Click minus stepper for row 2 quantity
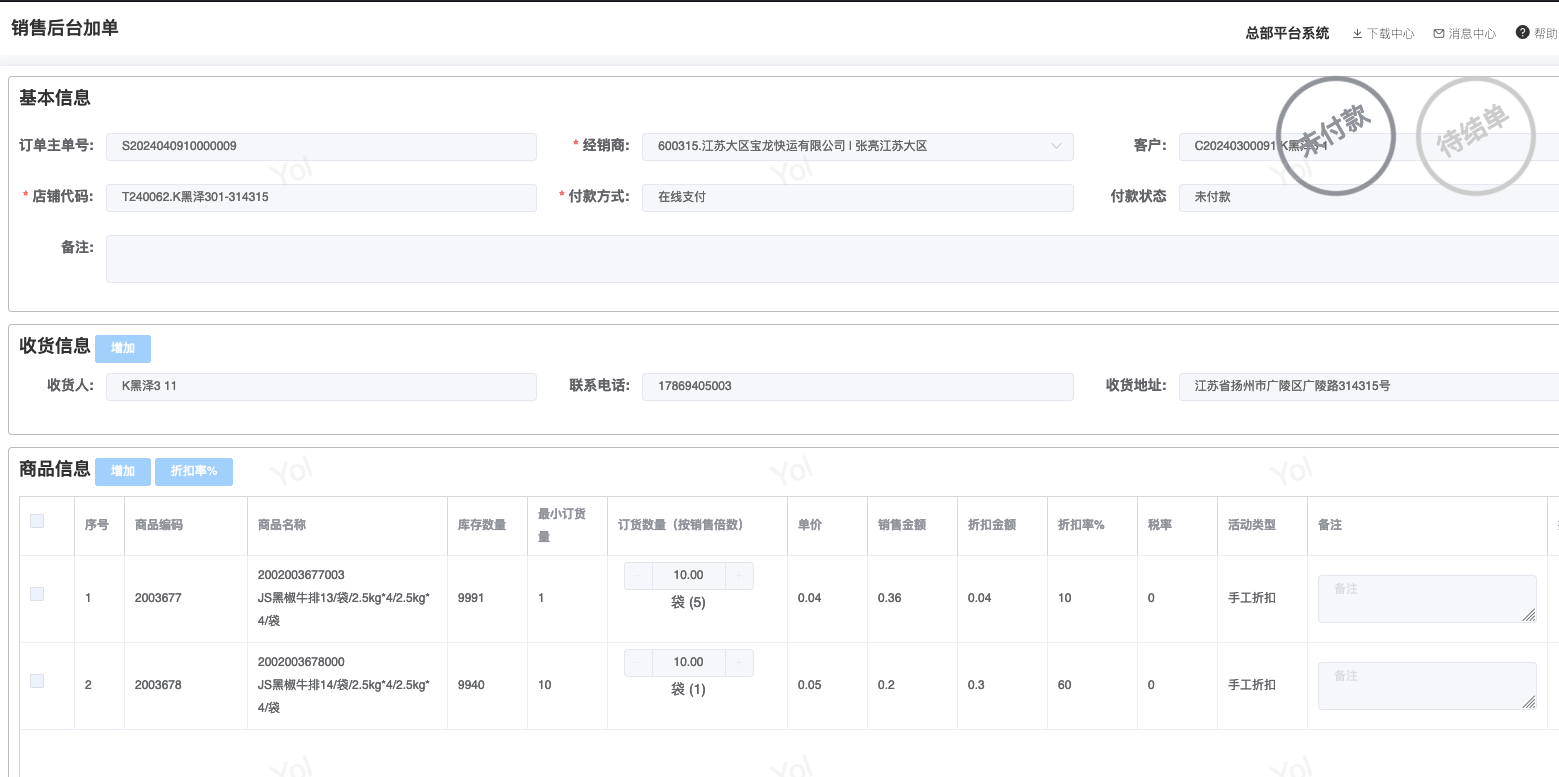Image resolution: width=1559 pixels, height=777 pixels. click(638, 663)
